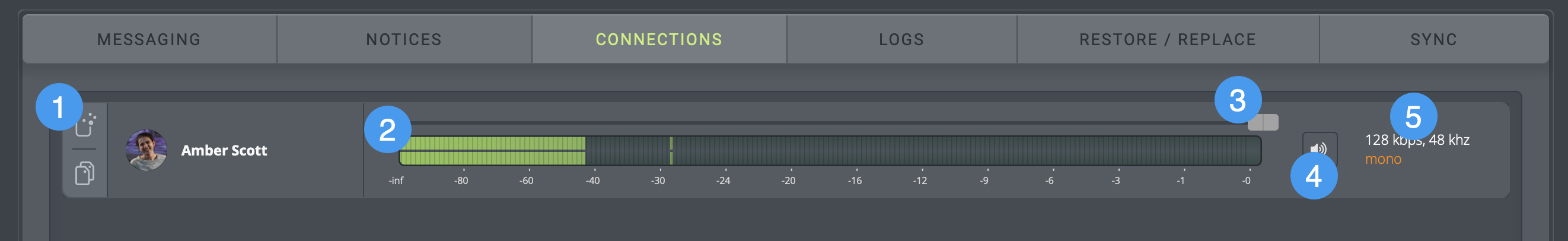This screenshot has width=1568, height=241.
Task: Switch to the Notices tab
Action: (x=404, y=40)
